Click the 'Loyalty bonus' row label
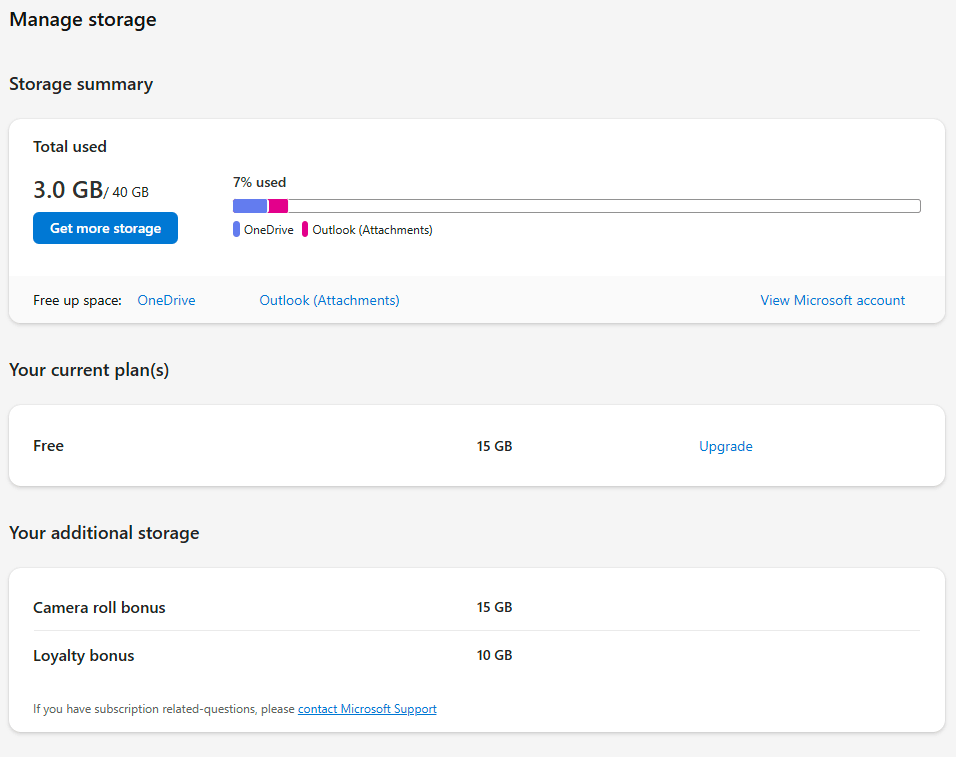 pos(84,656)
